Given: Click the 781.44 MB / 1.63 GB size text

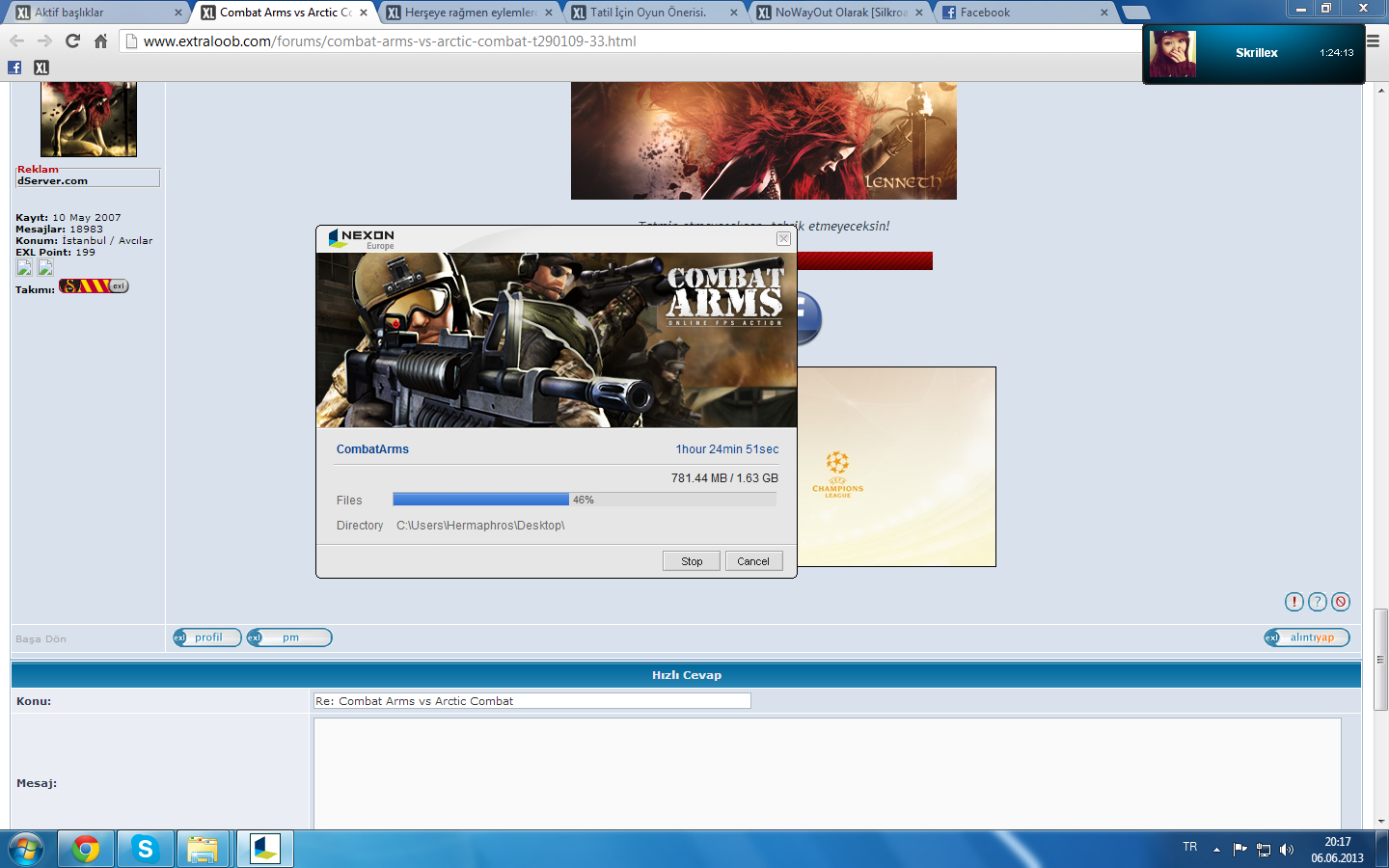Looking at the screenshot, I should [724, 478].
